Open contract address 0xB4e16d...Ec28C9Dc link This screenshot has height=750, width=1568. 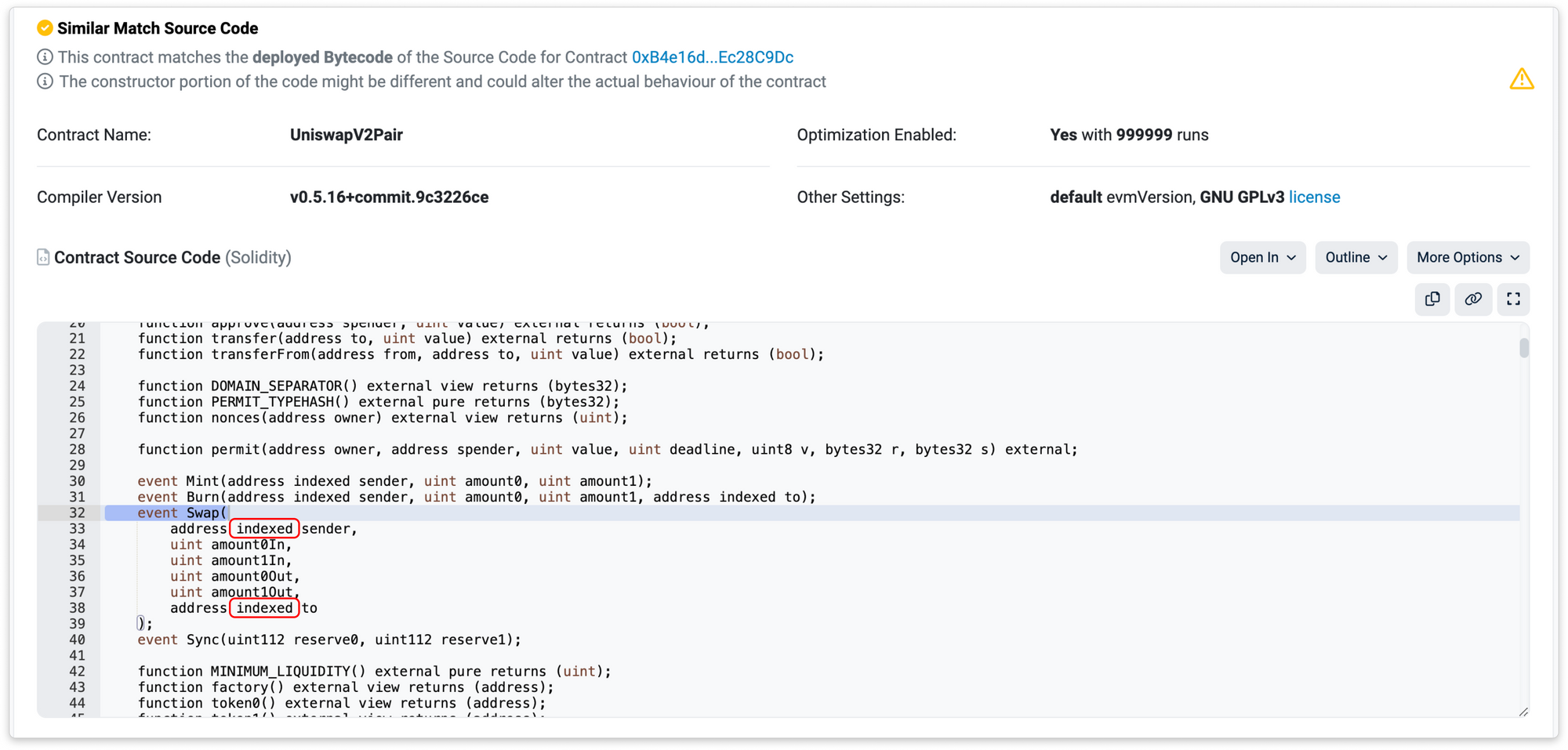point(712,57)
